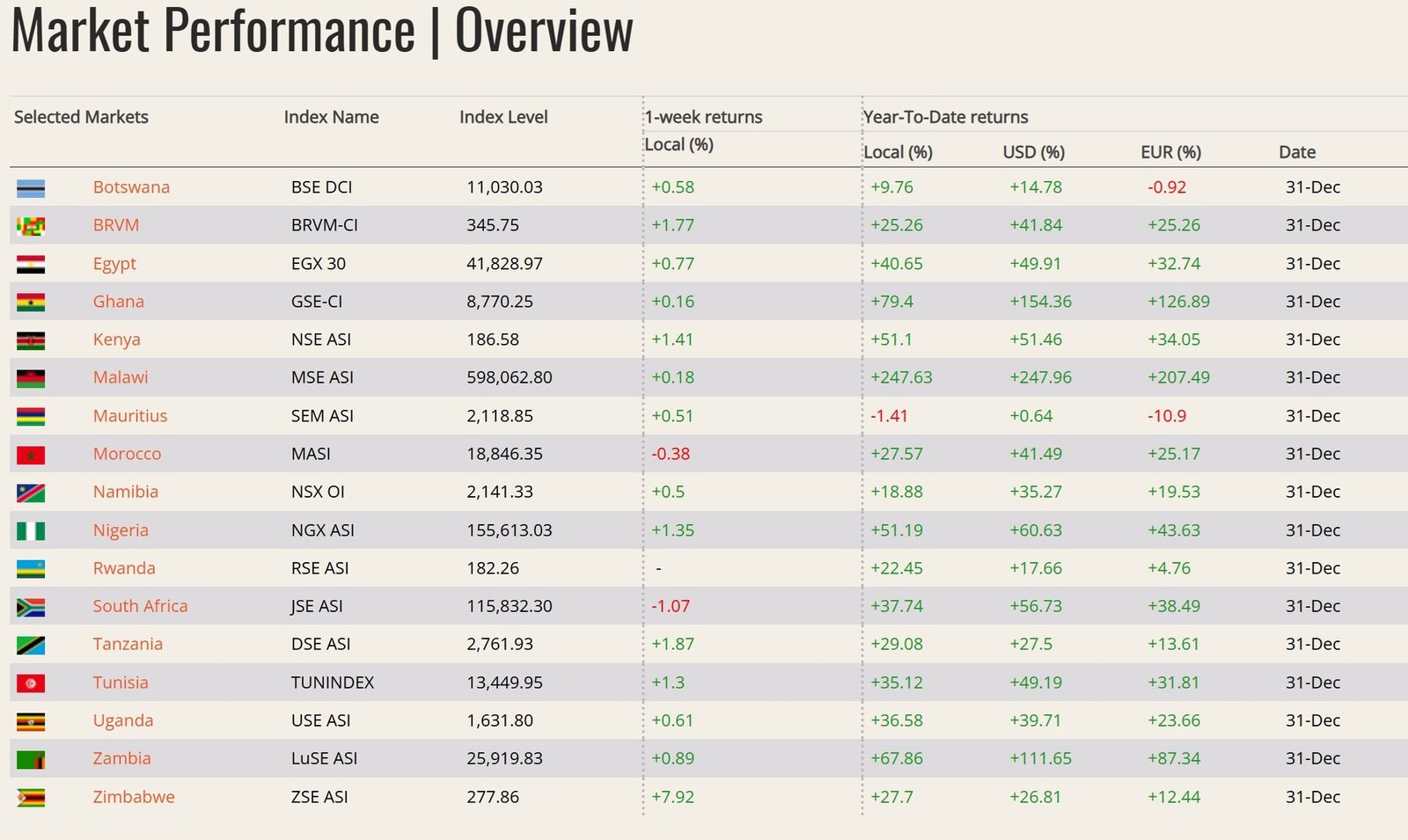Click the Botswana flag icon
This screenshot has height=840, width=1408.
click(31, 188)
